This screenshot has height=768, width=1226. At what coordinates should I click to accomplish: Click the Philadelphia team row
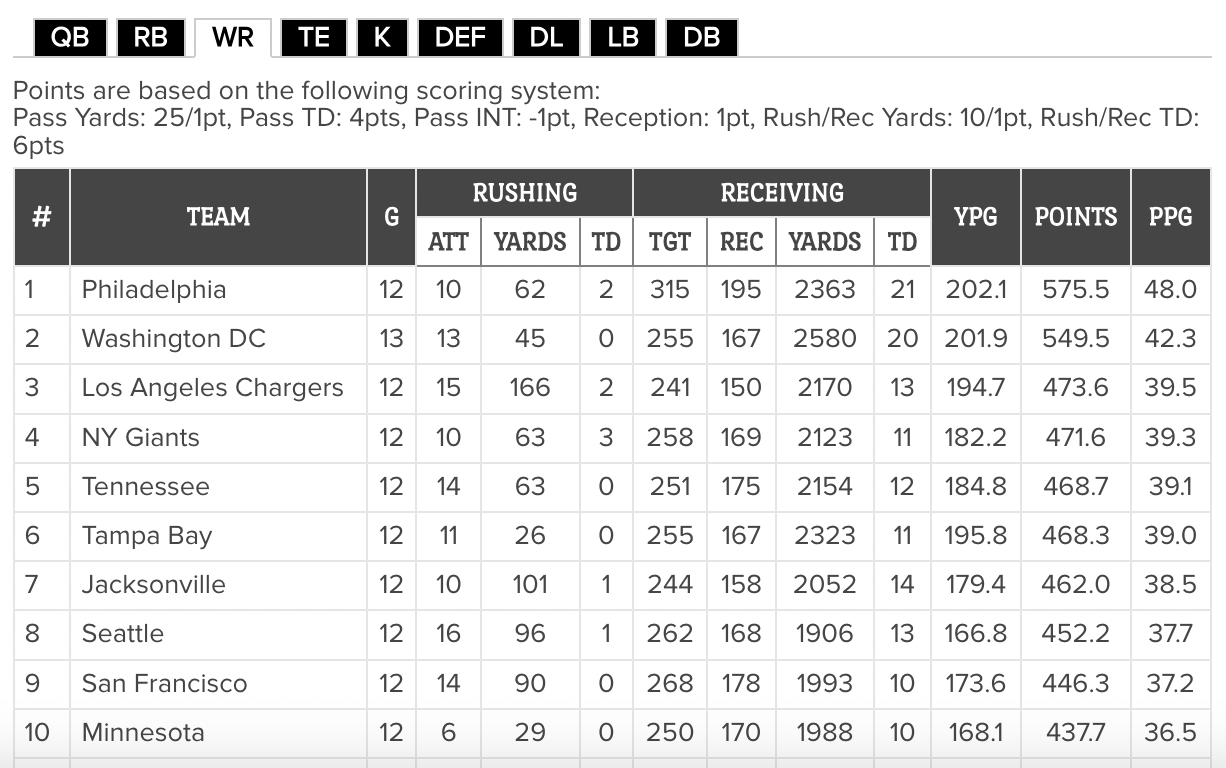tap(154, 290)
